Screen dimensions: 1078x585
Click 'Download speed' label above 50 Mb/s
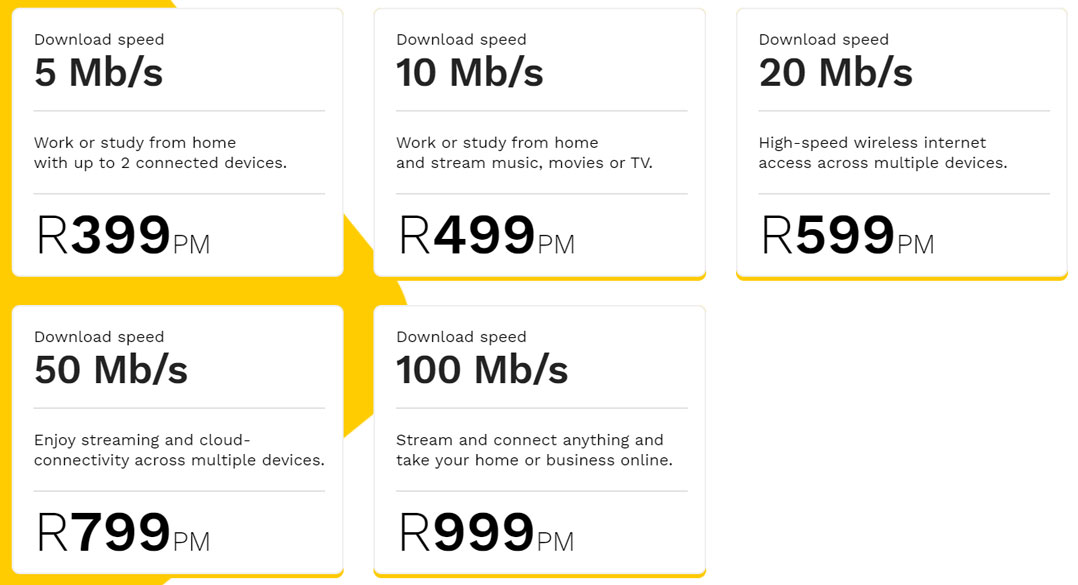(x=99, y=337)
